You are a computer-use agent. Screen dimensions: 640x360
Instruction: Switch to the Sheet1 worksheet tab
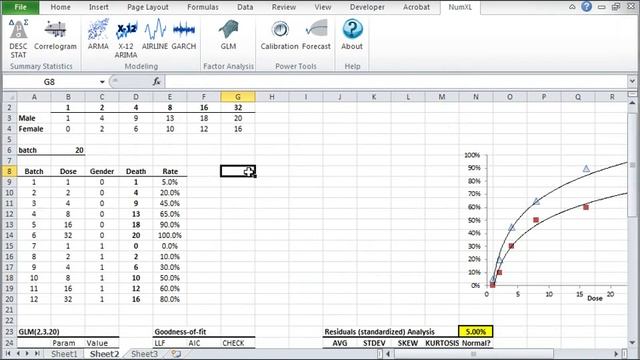(x=64, y=354)
